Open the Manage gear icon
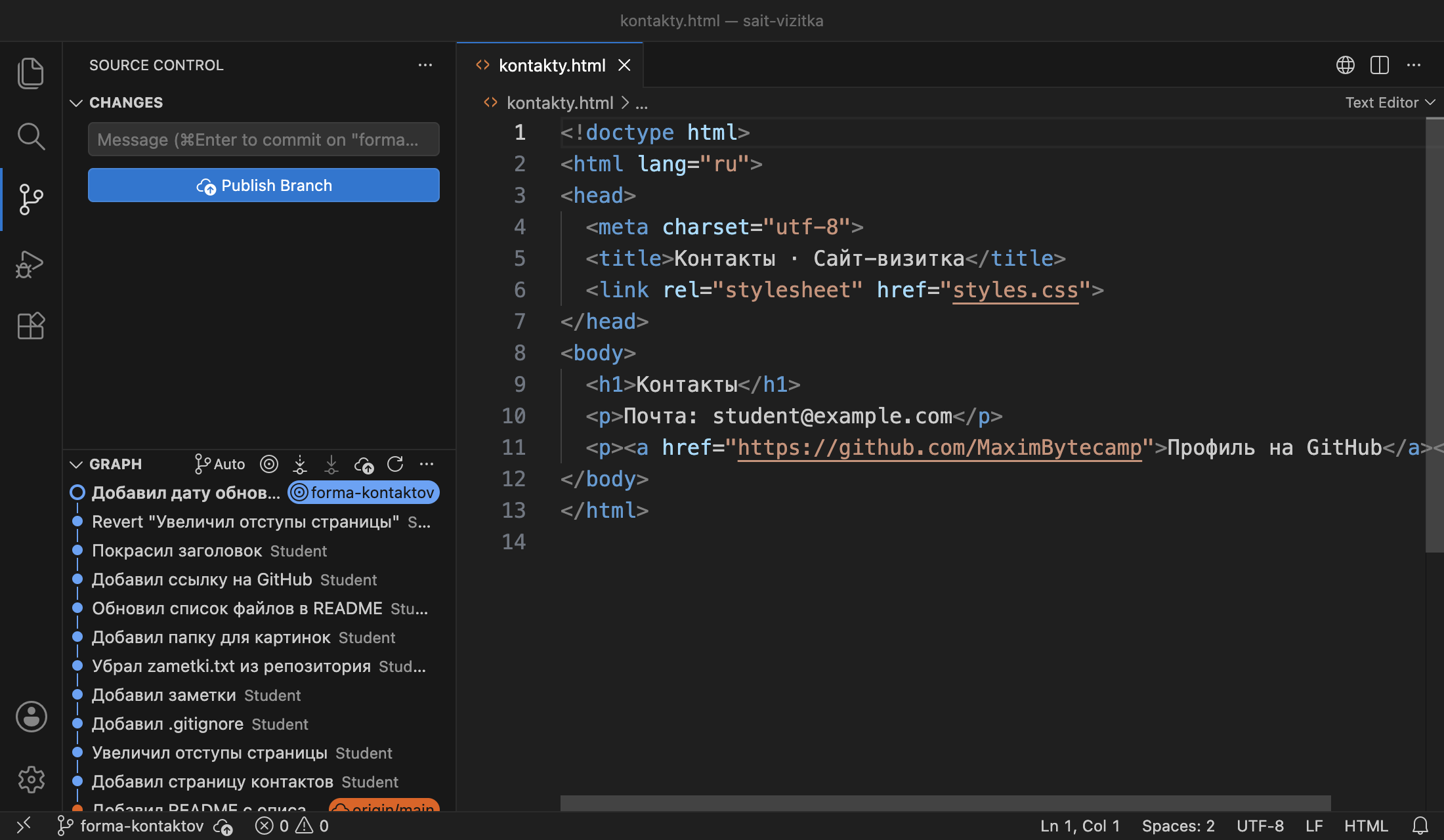The width and height of the screenshot is (1444, 840). coord(31,780)
